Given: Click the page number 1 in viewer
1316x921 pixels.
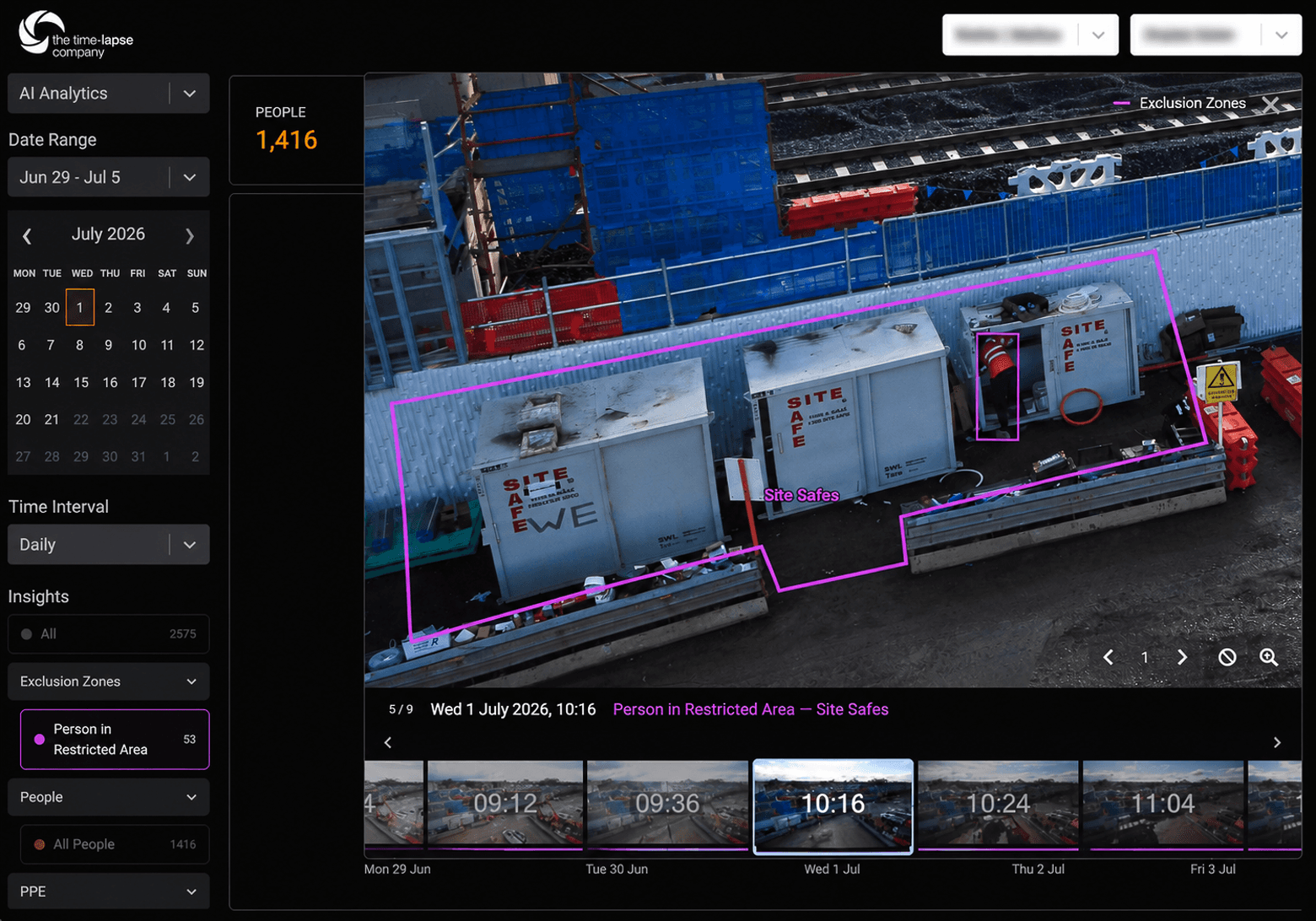Looking at the screenshot, I should tap(1145, 657).
